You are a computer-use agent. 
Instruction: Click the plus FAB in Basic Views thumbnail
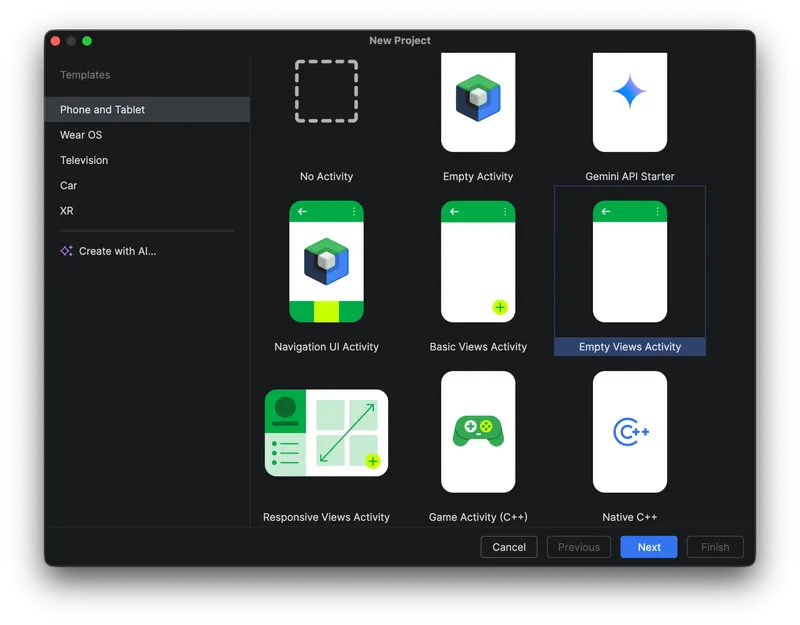(x=500, y=307)
